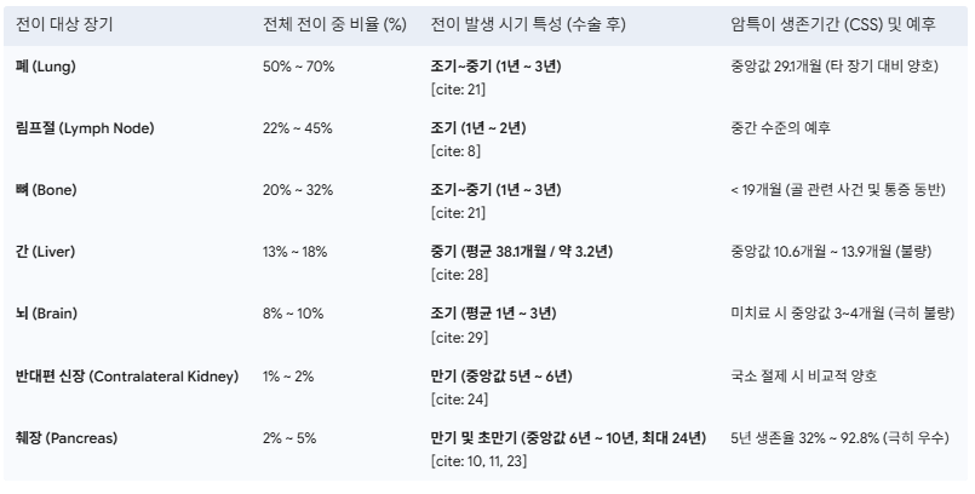
Task: Select the '림프절 (Lymph Node)' row label
Action: (x=85, y=128)
